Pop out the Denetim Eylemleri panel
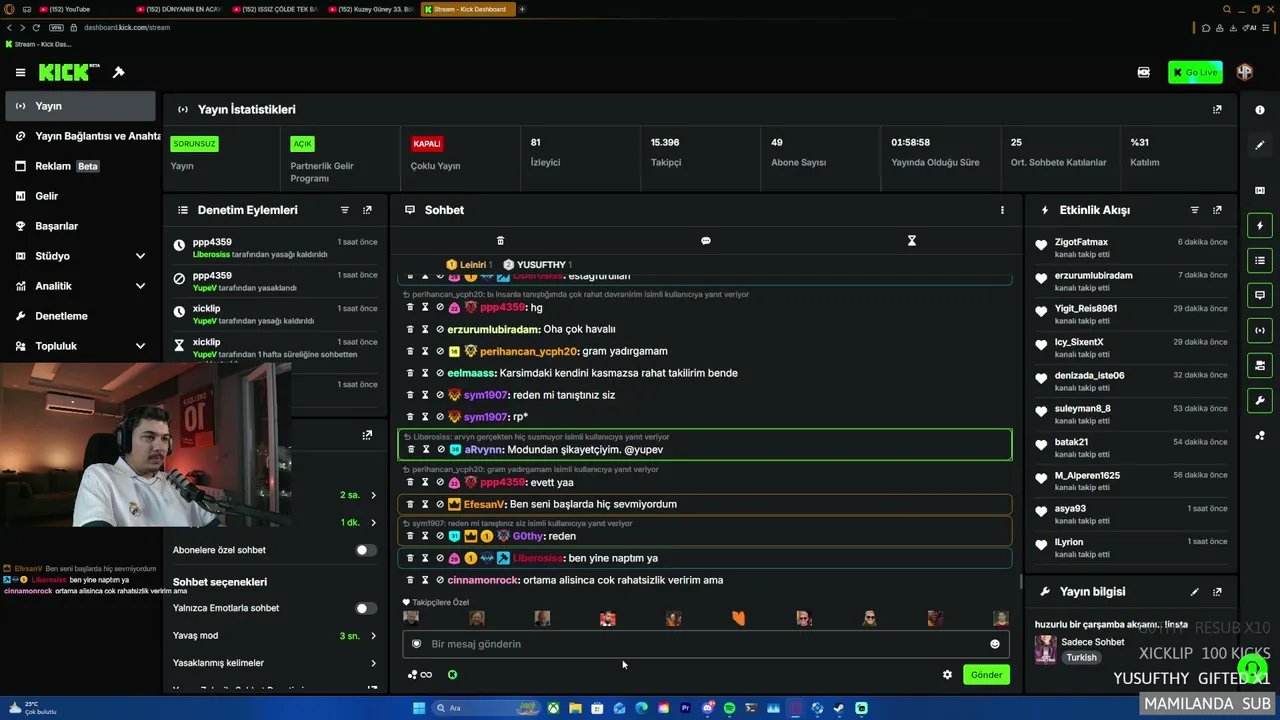Viewport: 1280px width, 720px height. tap(367, 210)
